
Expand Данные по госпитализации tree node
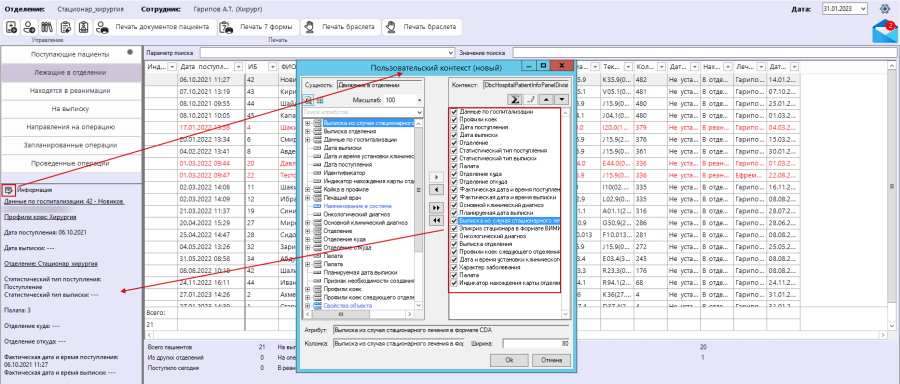308,139
